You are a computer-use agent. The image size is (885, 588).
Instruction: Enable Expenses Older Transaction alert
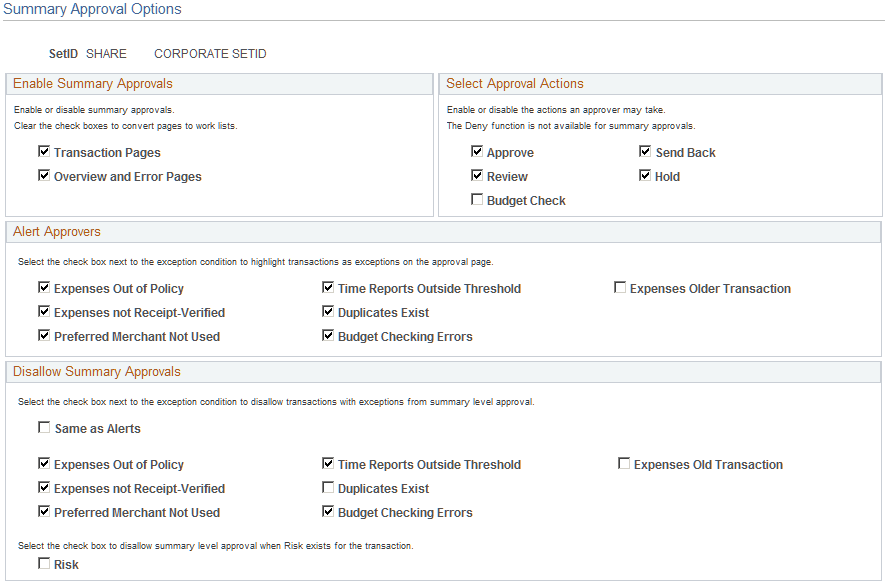tap(618, 288)
